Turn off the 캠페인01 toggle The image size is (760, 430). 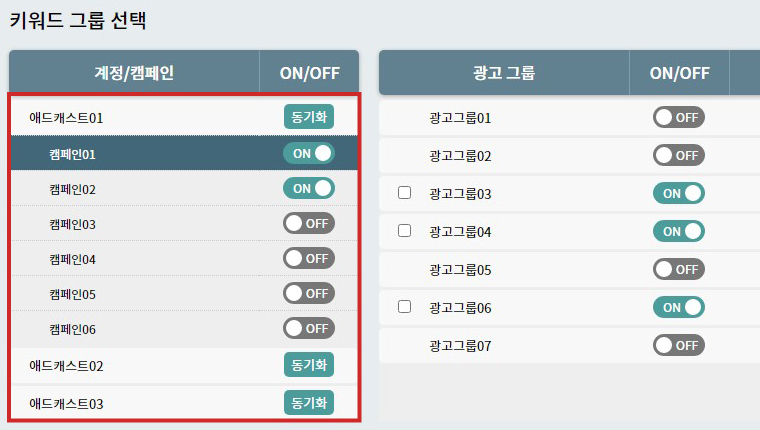click(x=308, y=153)
